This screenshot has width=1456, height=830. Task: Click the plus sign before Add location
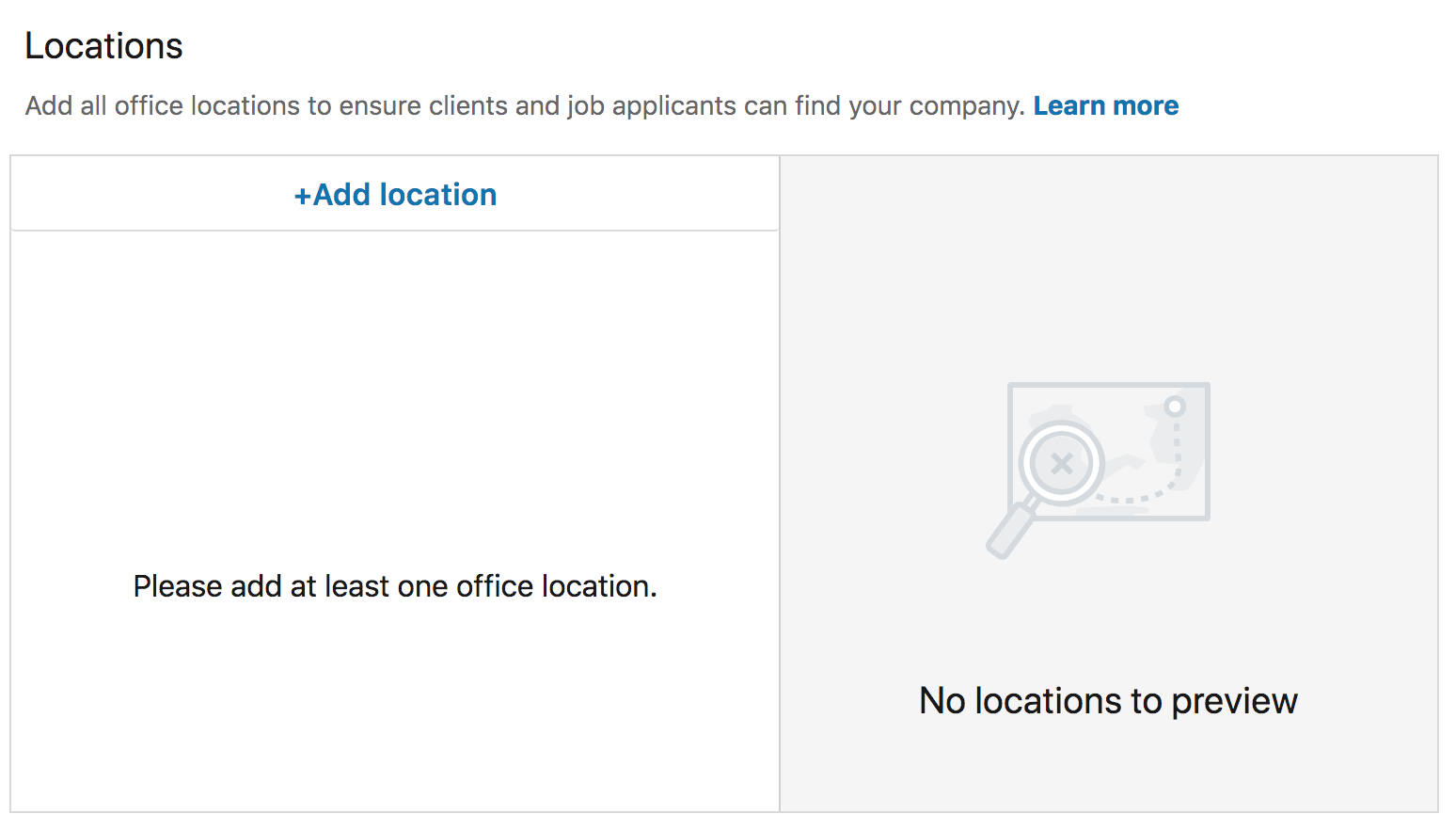[x=303, y=194]
